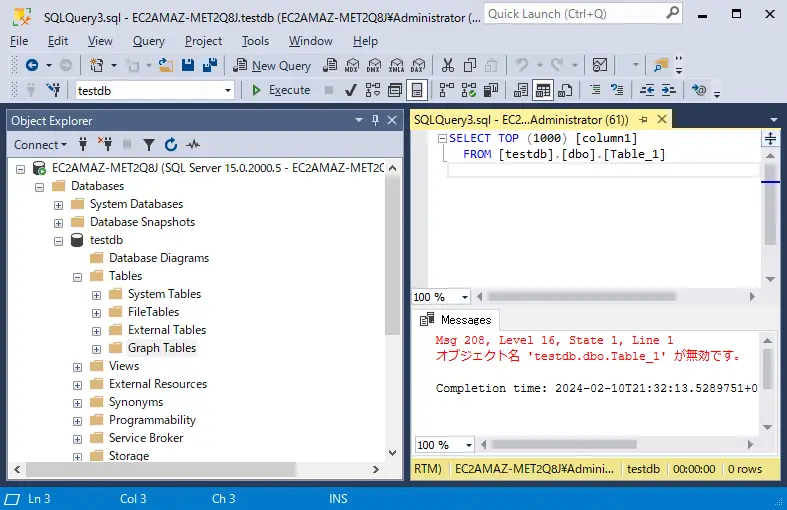Screen dimensions: 787x510
Task: Click the New Query button
Action: [x=272, y=65]
